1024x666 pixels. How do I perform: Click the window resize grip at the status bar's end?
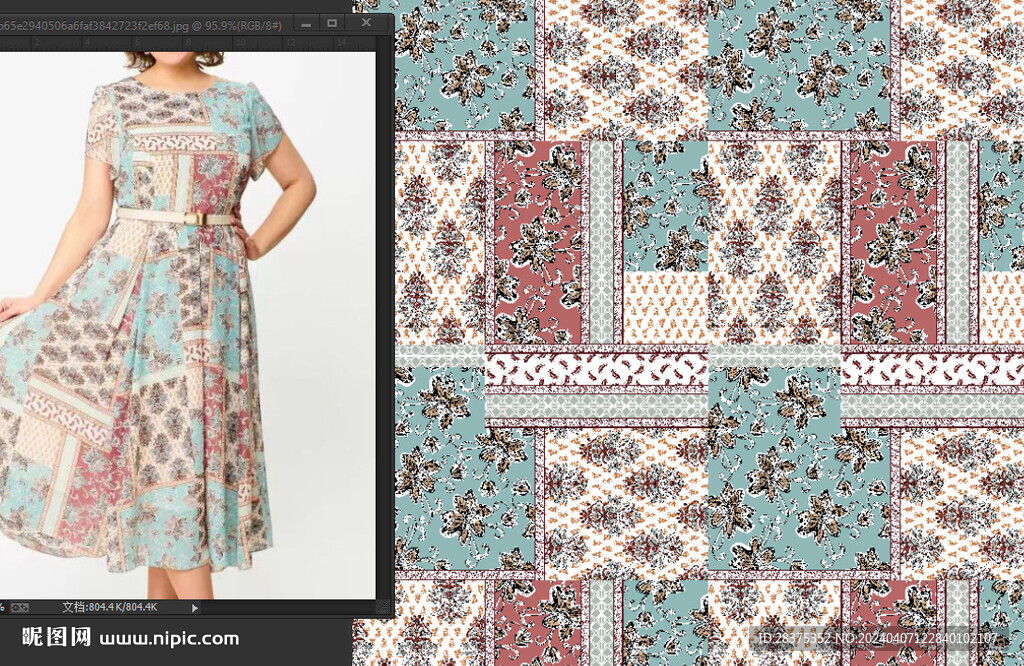[x=383, y=608]
